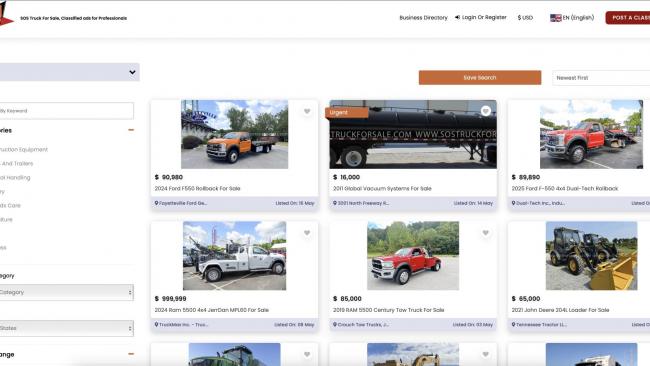Click the white Ram 5500 wrecker photo
Viewport: 650px width, 366px height.
point(234,256)
